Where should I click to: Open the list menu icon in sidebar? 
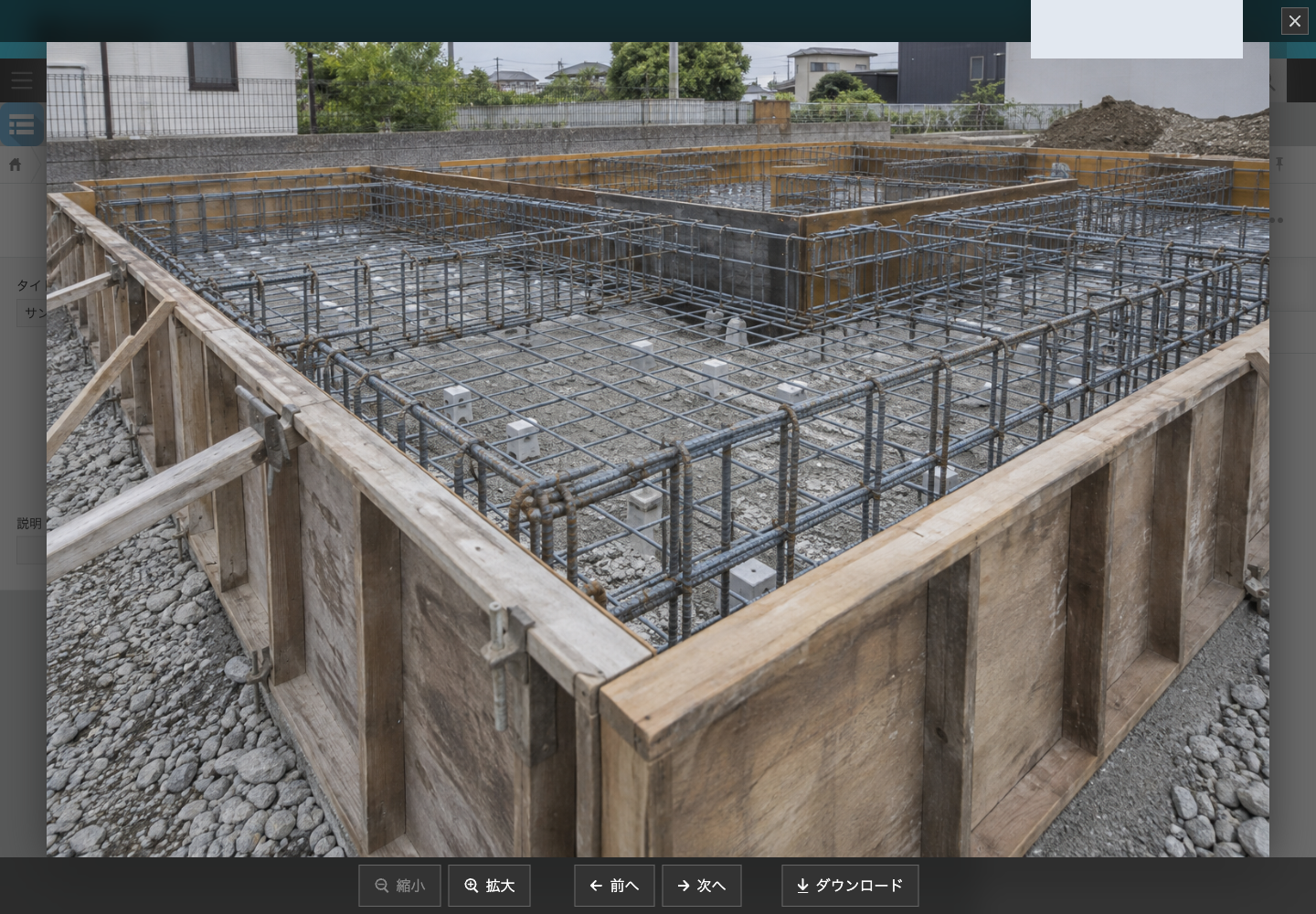click(x=22, y=124)
